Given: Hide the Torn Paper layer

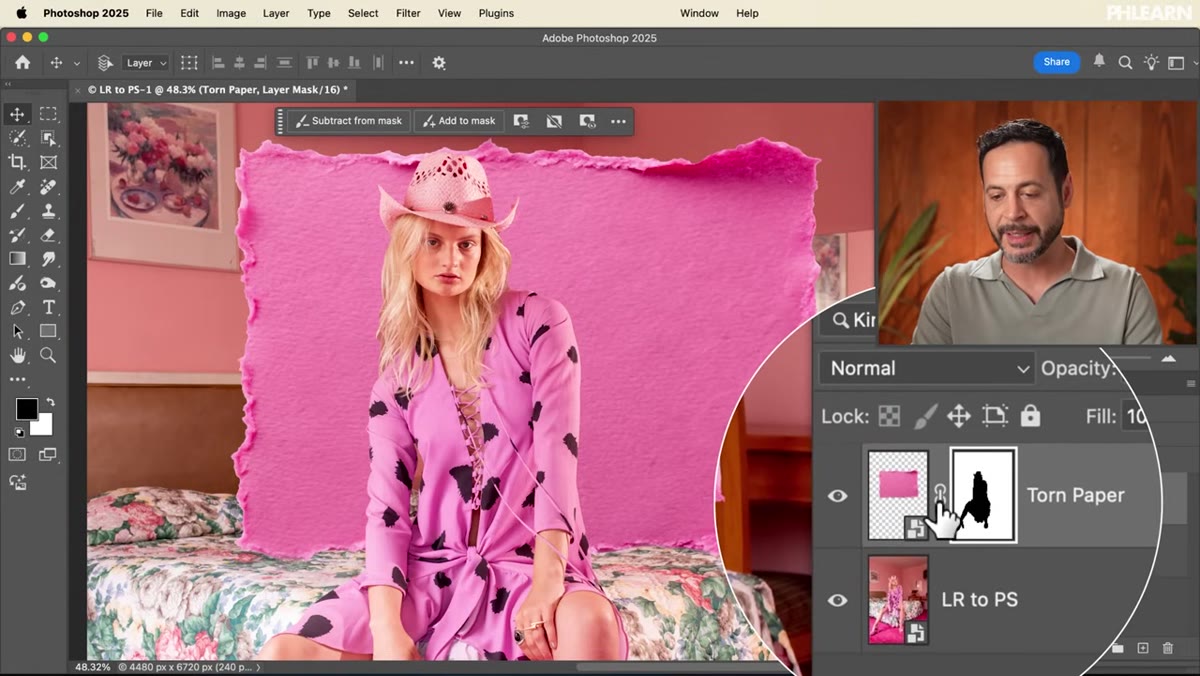Looking at the screenshot, I should [x=838, y=496].
